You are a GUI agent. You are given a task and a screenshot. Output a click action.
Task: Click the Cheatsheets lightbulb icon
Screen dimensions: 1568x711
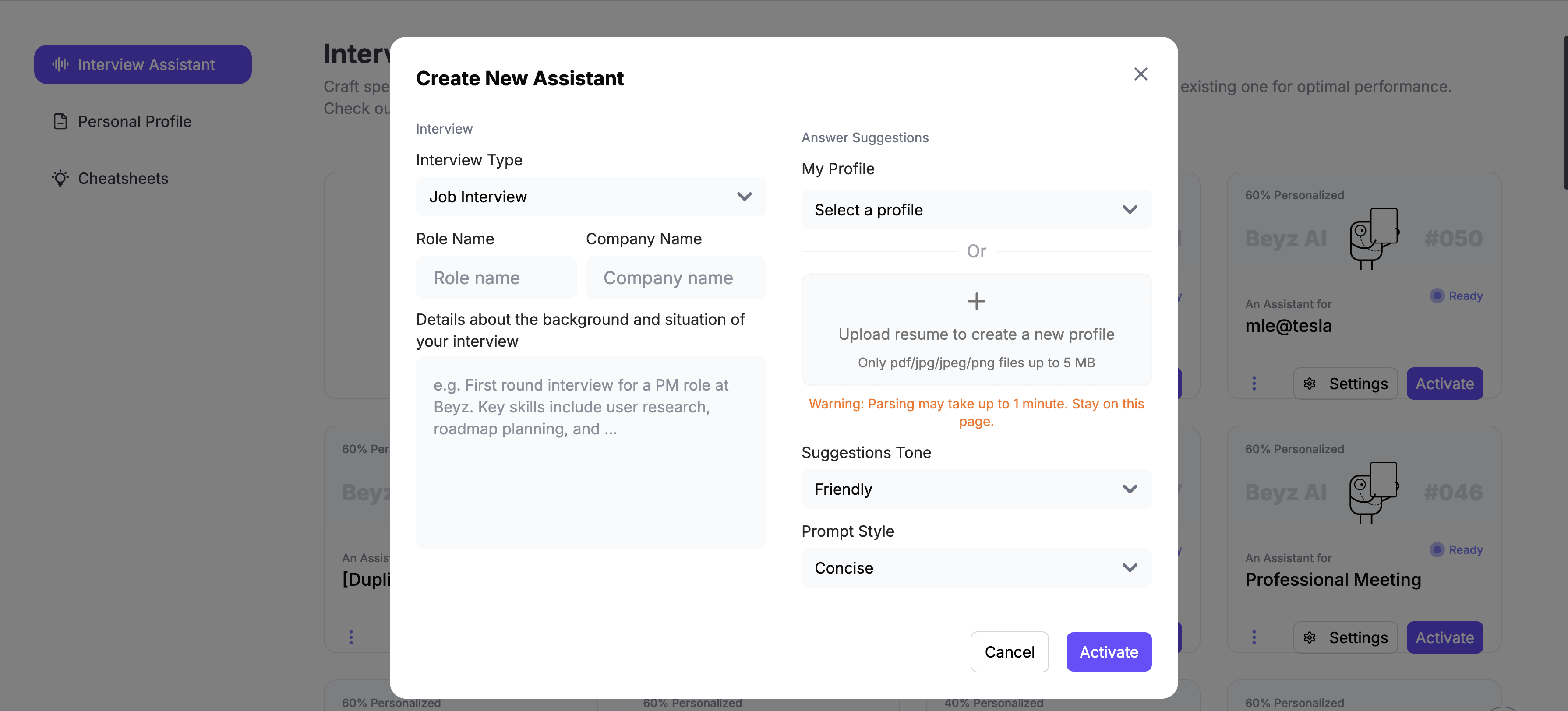60,178
